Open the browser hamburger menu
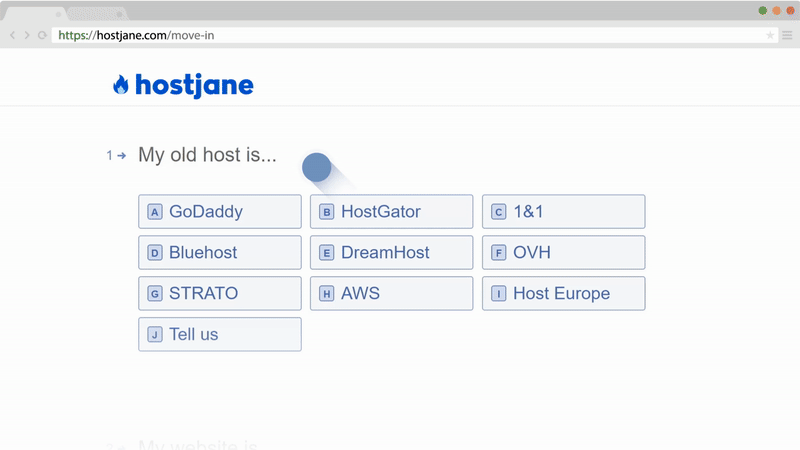 click(x=787, y=35)
